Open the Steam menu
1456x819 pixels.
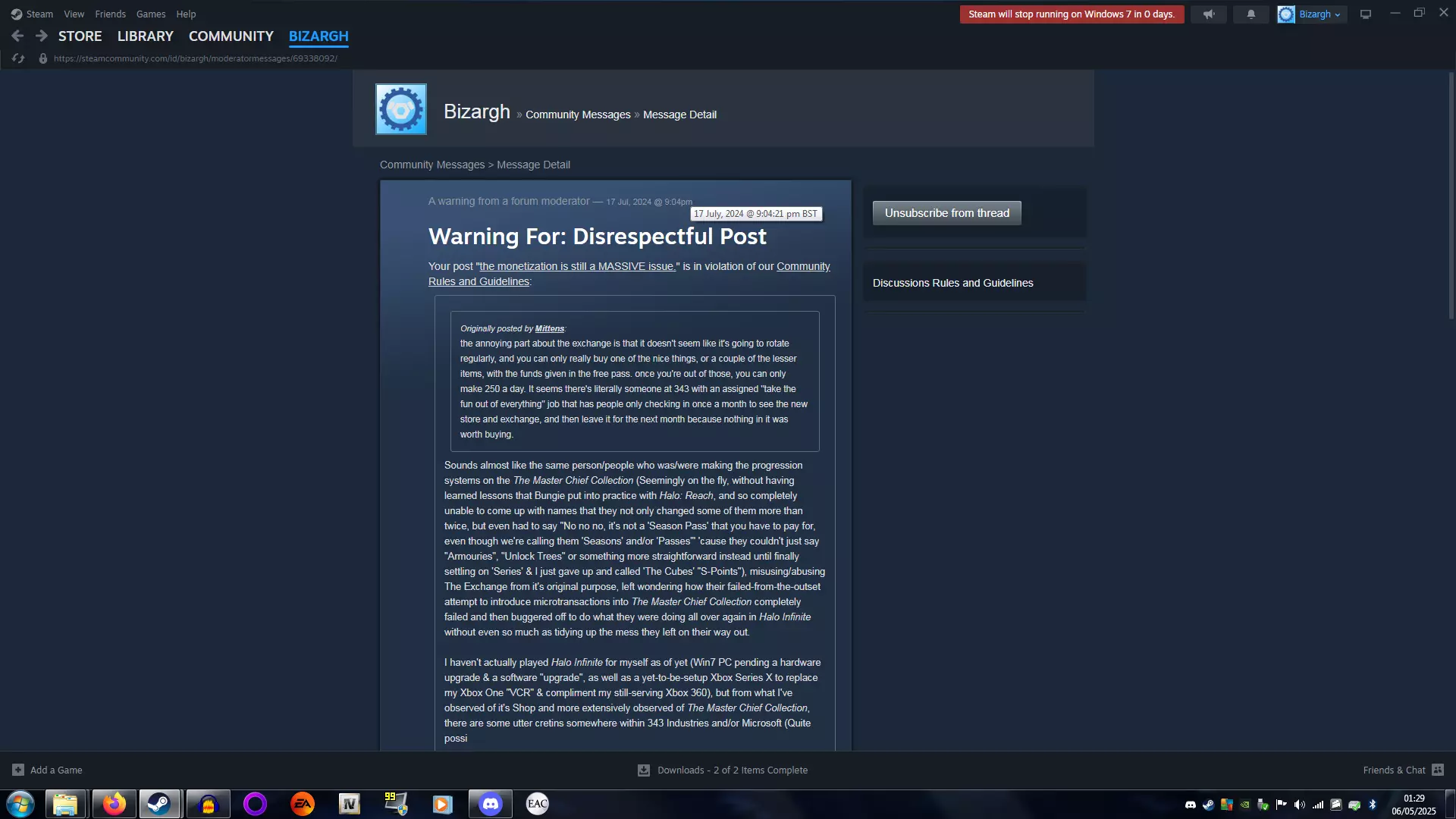39,14
